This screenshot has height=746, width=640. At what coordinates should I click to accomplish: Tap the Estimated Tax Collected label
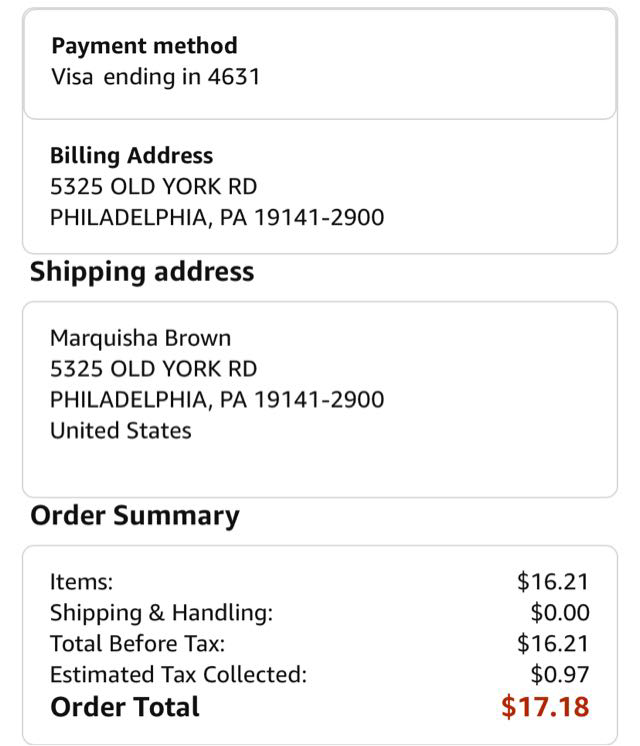(178, 675)
